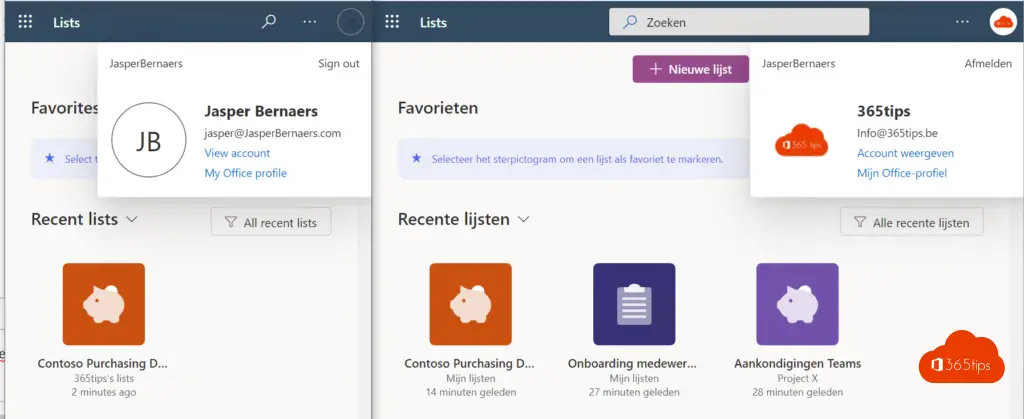Click Info@365tips.be email text
Viewport: 1024px width, 419px height.
pos(897,133)
